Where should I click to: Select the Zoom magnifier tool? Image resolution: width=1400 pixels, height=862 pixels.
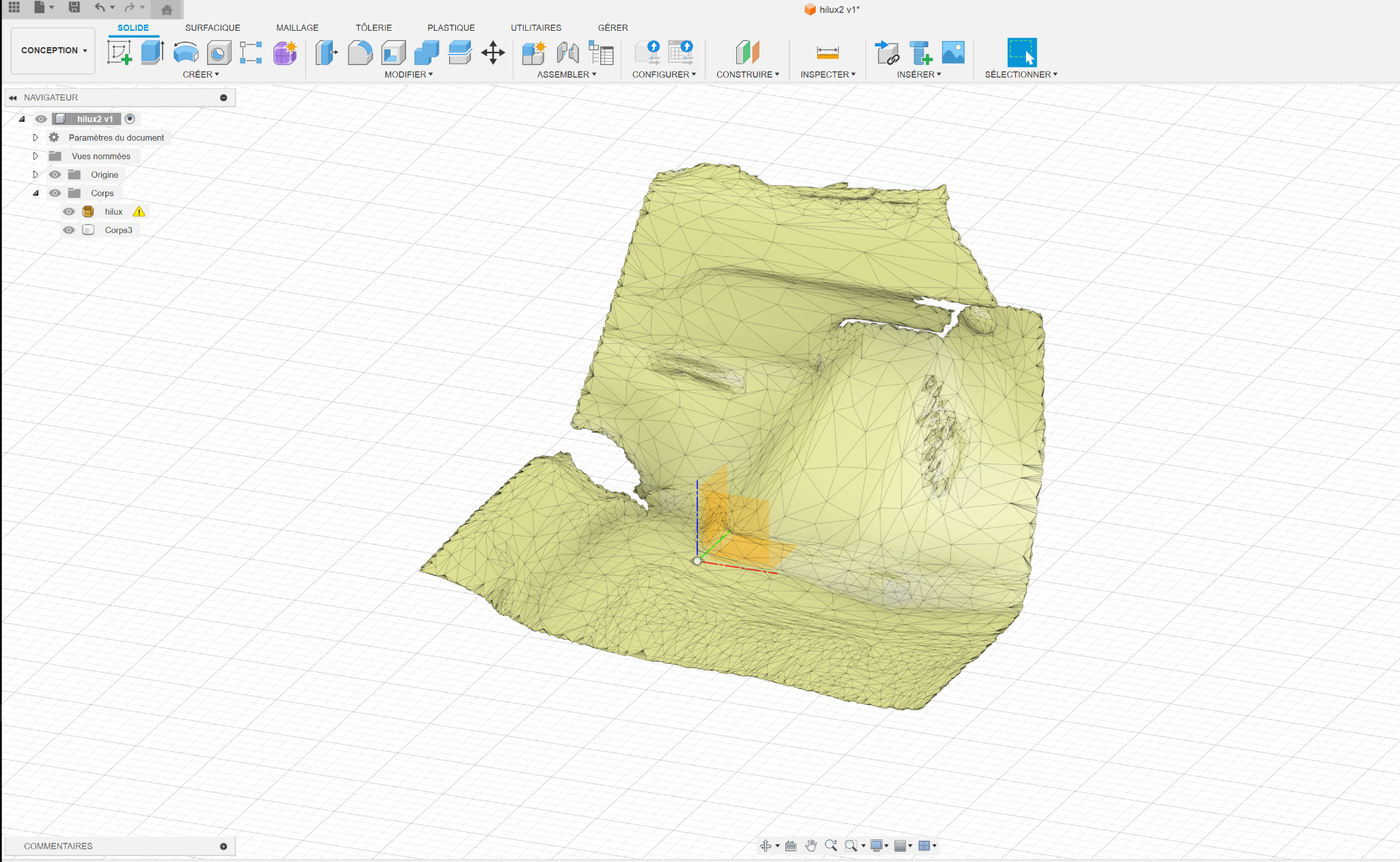831,846
